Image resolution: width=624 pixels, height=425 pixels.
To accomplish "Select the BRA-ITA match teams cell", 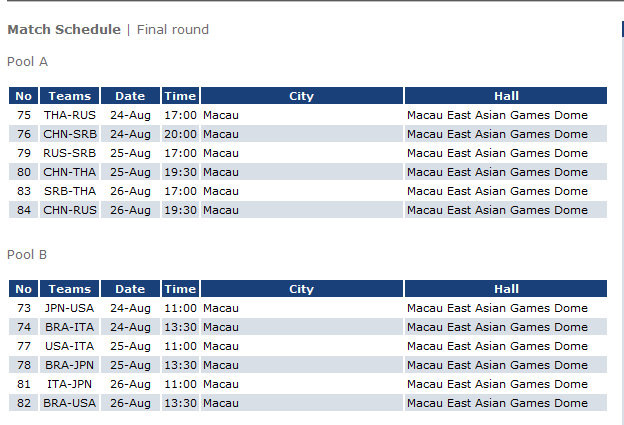I will point(69,327).
